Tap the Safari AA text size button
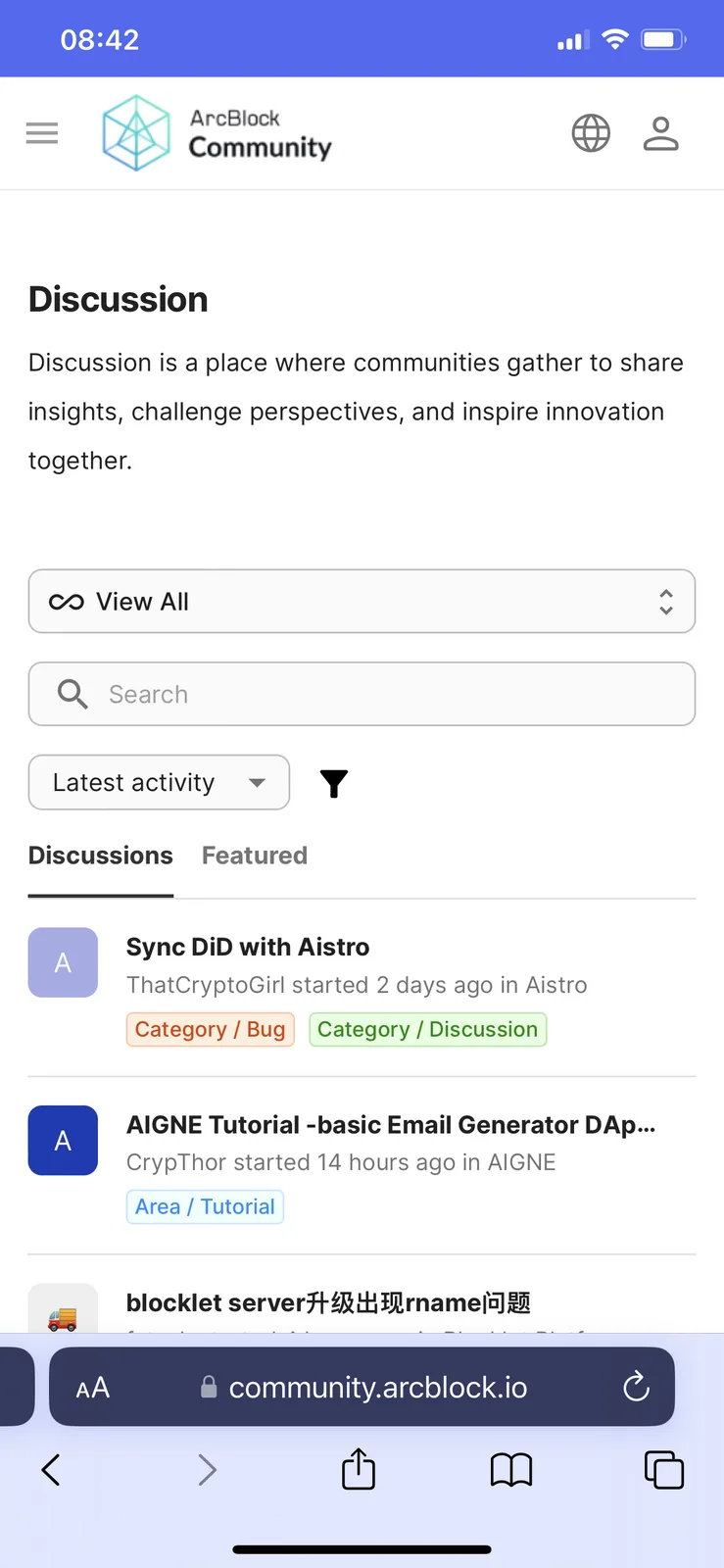 (x=93, y=1388)
